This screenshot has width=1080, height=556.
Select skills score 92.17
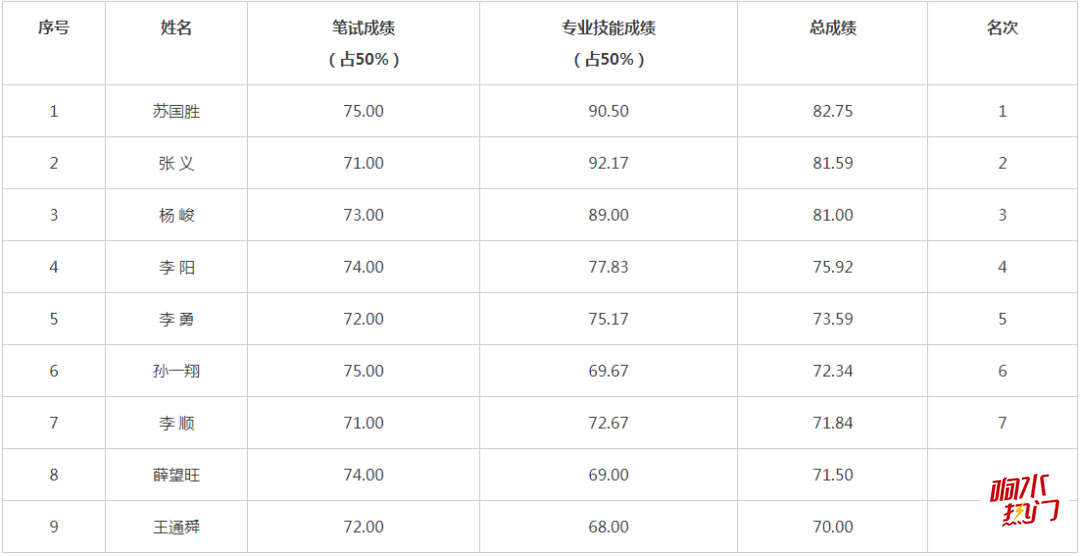[609, 163]
